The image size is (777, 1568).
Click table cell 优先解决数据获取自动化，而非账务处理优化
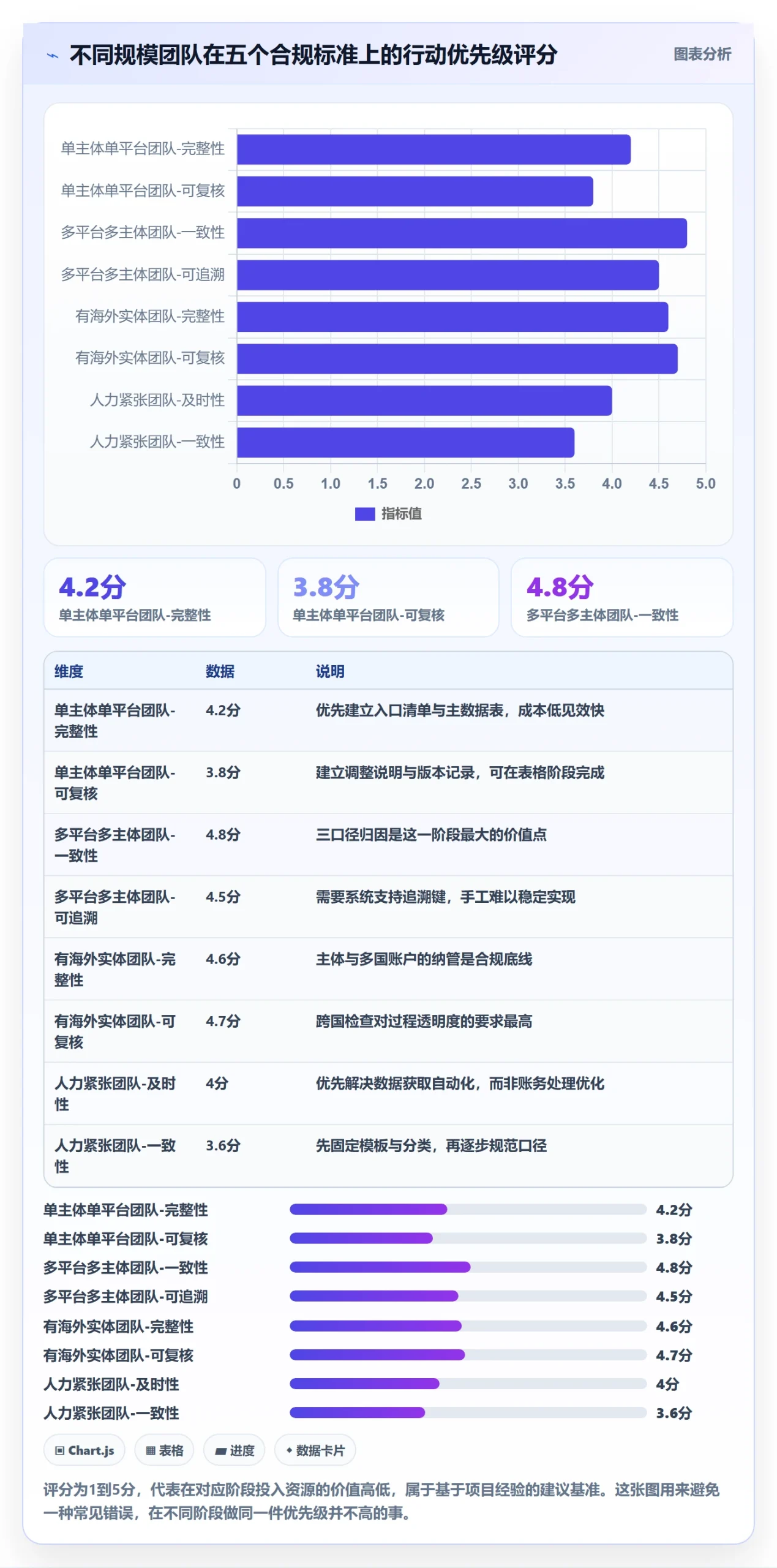pyautogui.click(x=460, y=1083)
